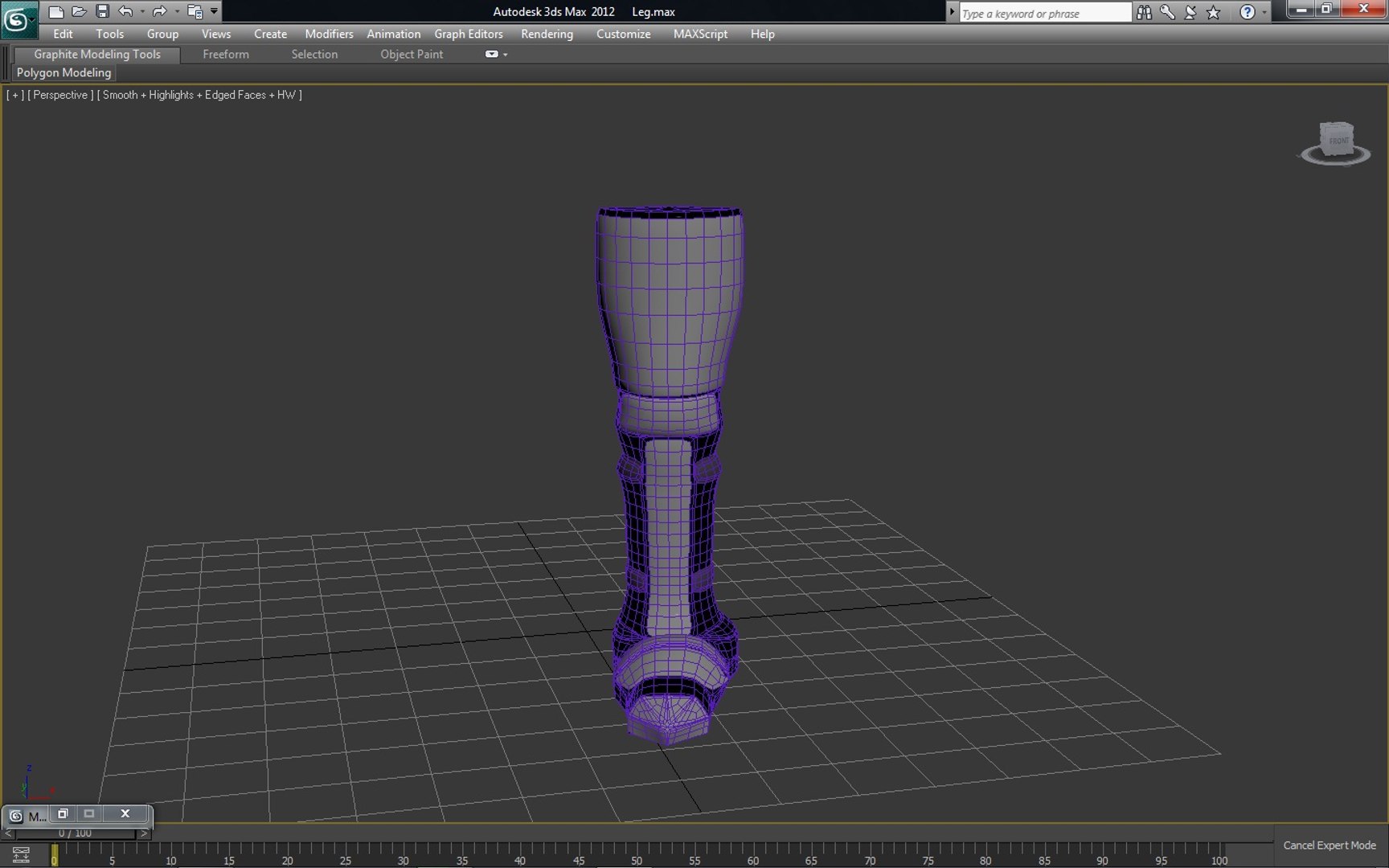1389x868 pixels.
Task: Select the Selection ribbon tab
Action: [314, 54]
